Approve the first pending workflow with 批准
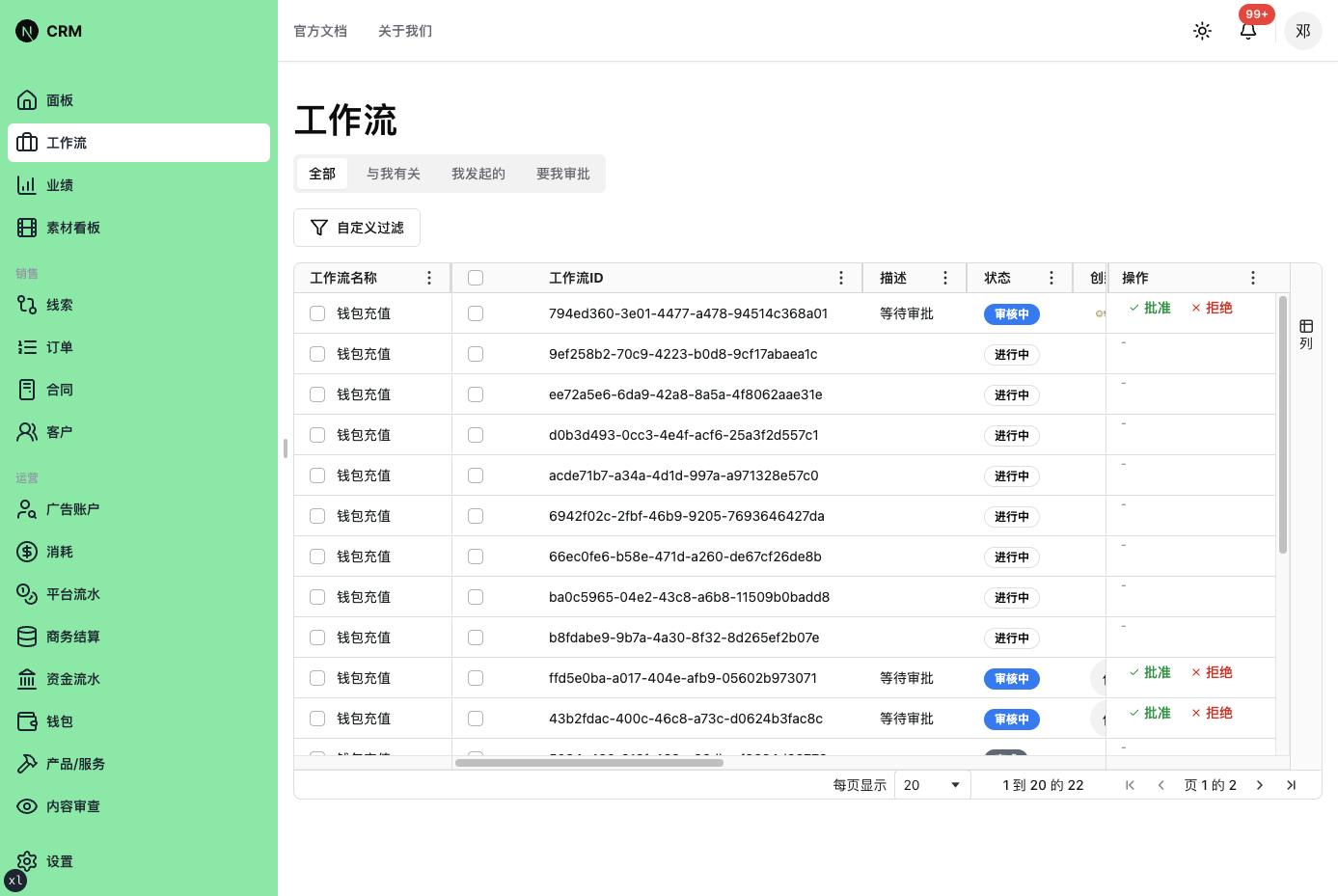 coord(1149,307)
